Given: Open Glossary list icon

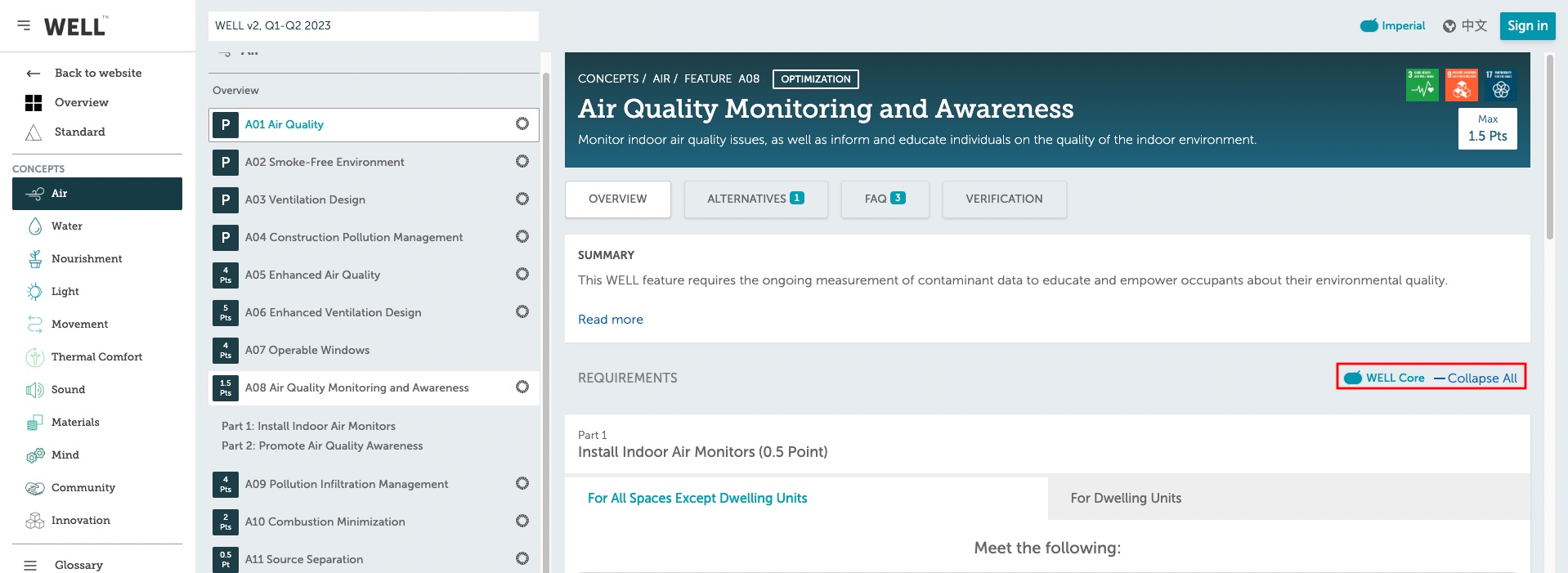Looking at the screenshot, I should (30, 566).
